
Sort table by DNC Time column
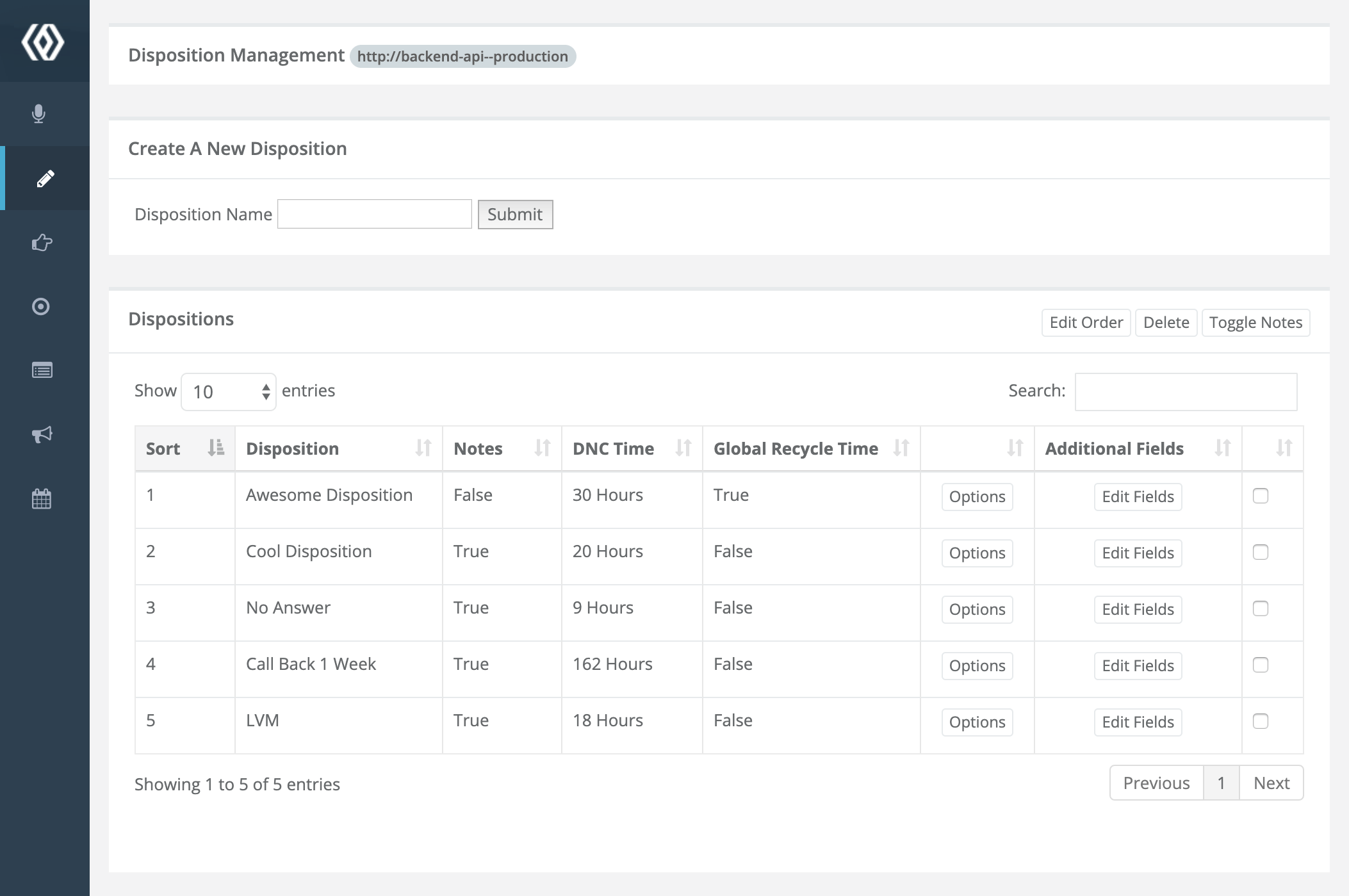pyautogui.click(x=632, y=448)
